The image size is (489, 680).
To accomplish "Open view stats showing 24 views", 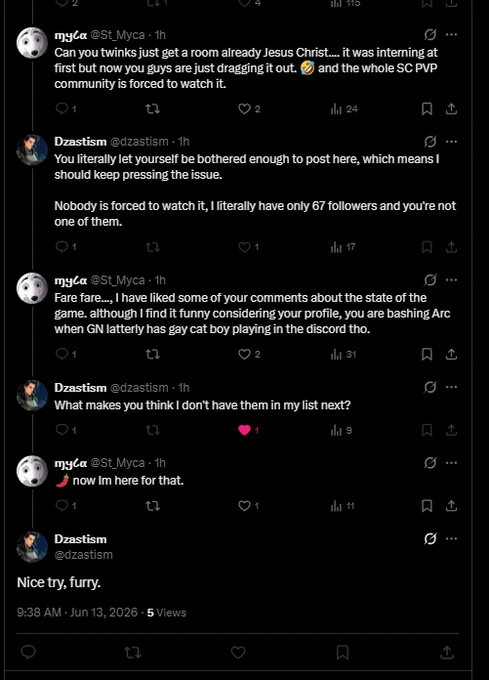I will pos(344,109).
